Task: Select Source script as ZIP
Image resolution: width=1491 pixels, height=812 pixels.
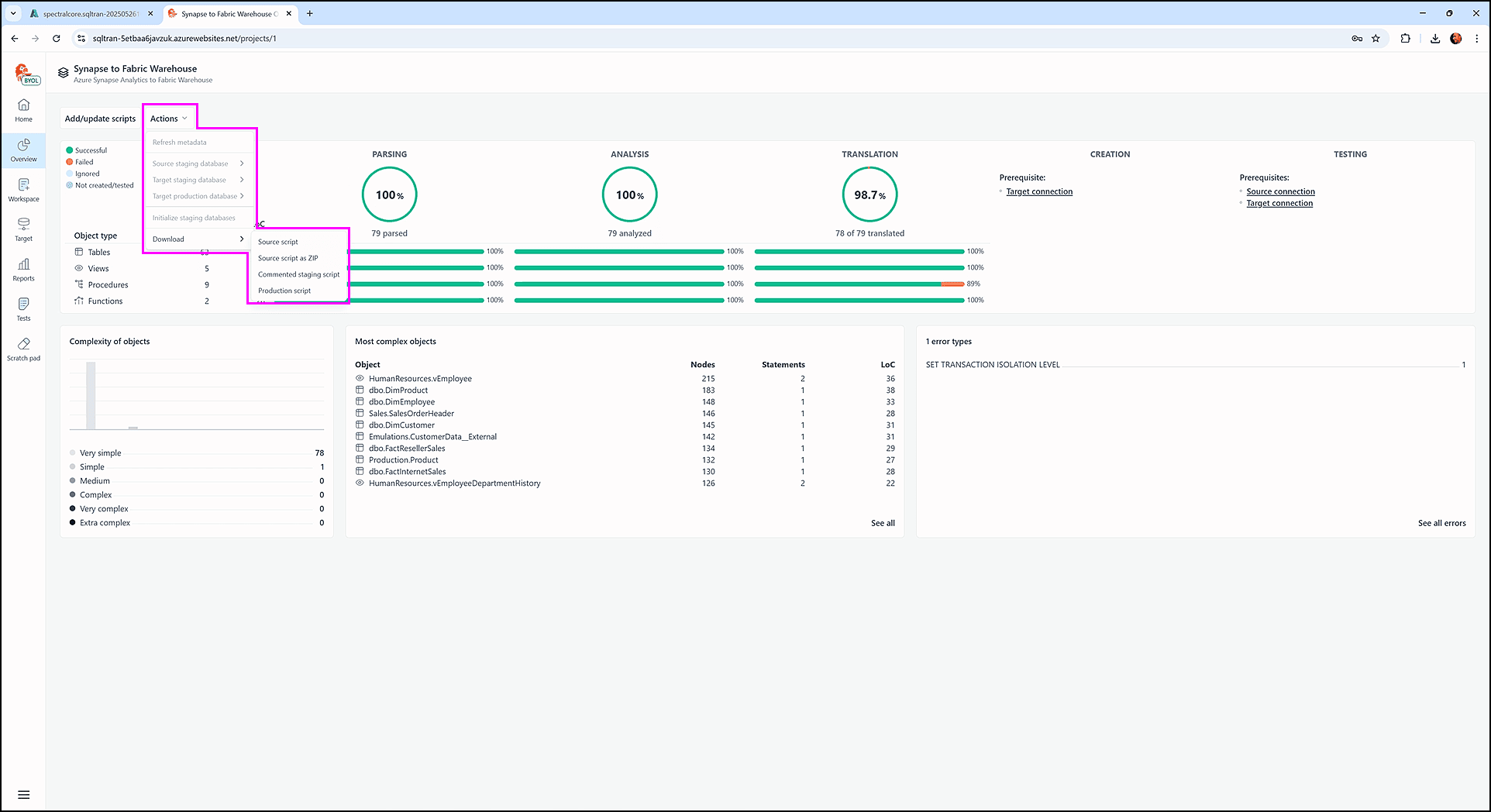Action: 288,258
